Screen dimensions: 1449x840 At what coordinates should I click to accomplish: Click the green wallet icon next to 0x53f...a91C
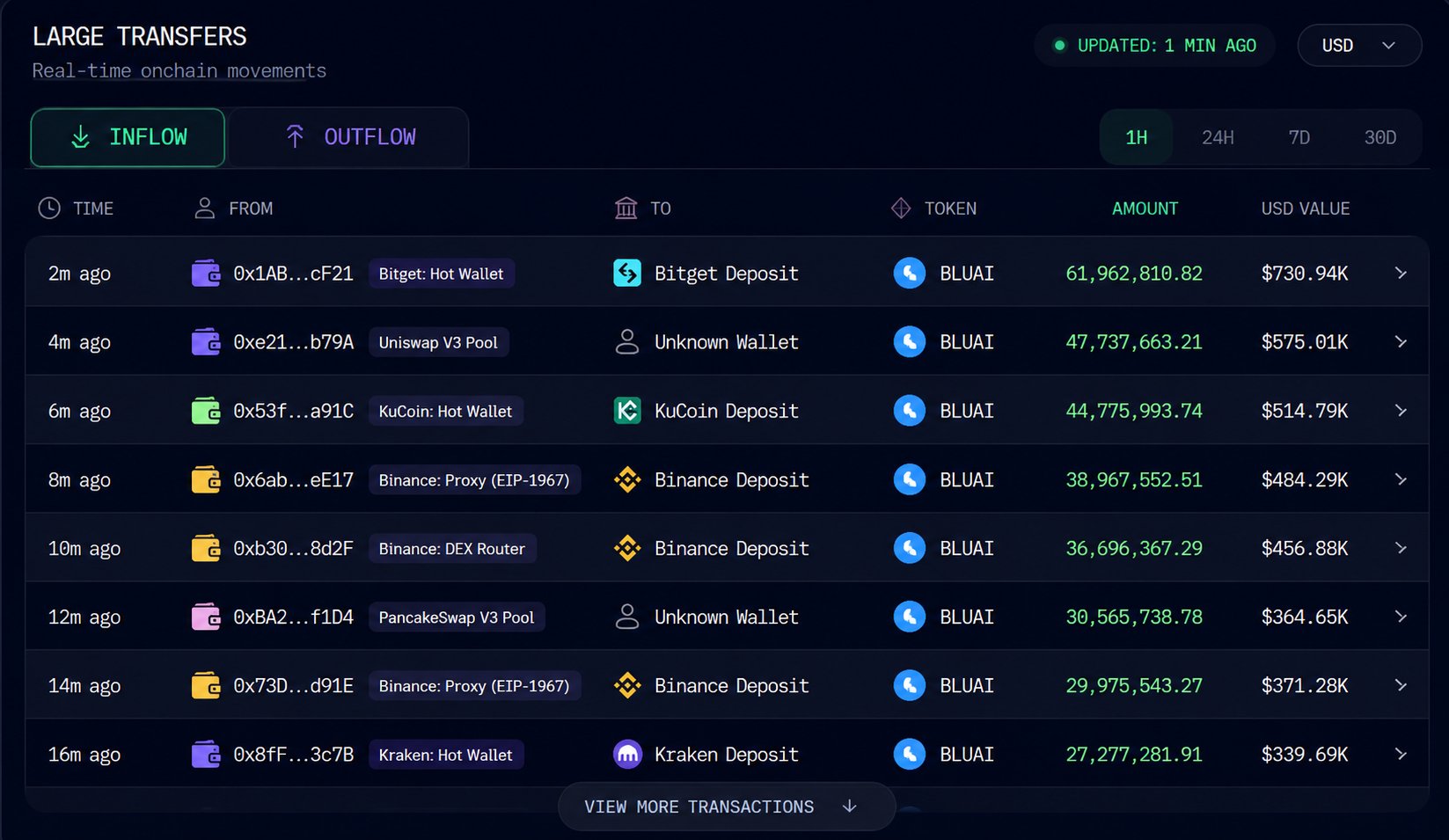click(206, 411)
